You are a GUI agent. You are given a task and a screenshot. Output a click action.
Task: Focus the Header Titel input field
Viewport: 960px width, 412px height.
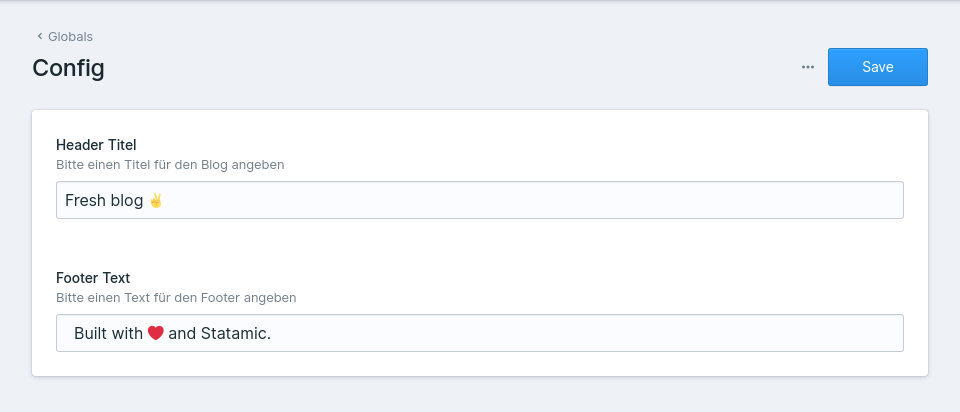point(479,200)
